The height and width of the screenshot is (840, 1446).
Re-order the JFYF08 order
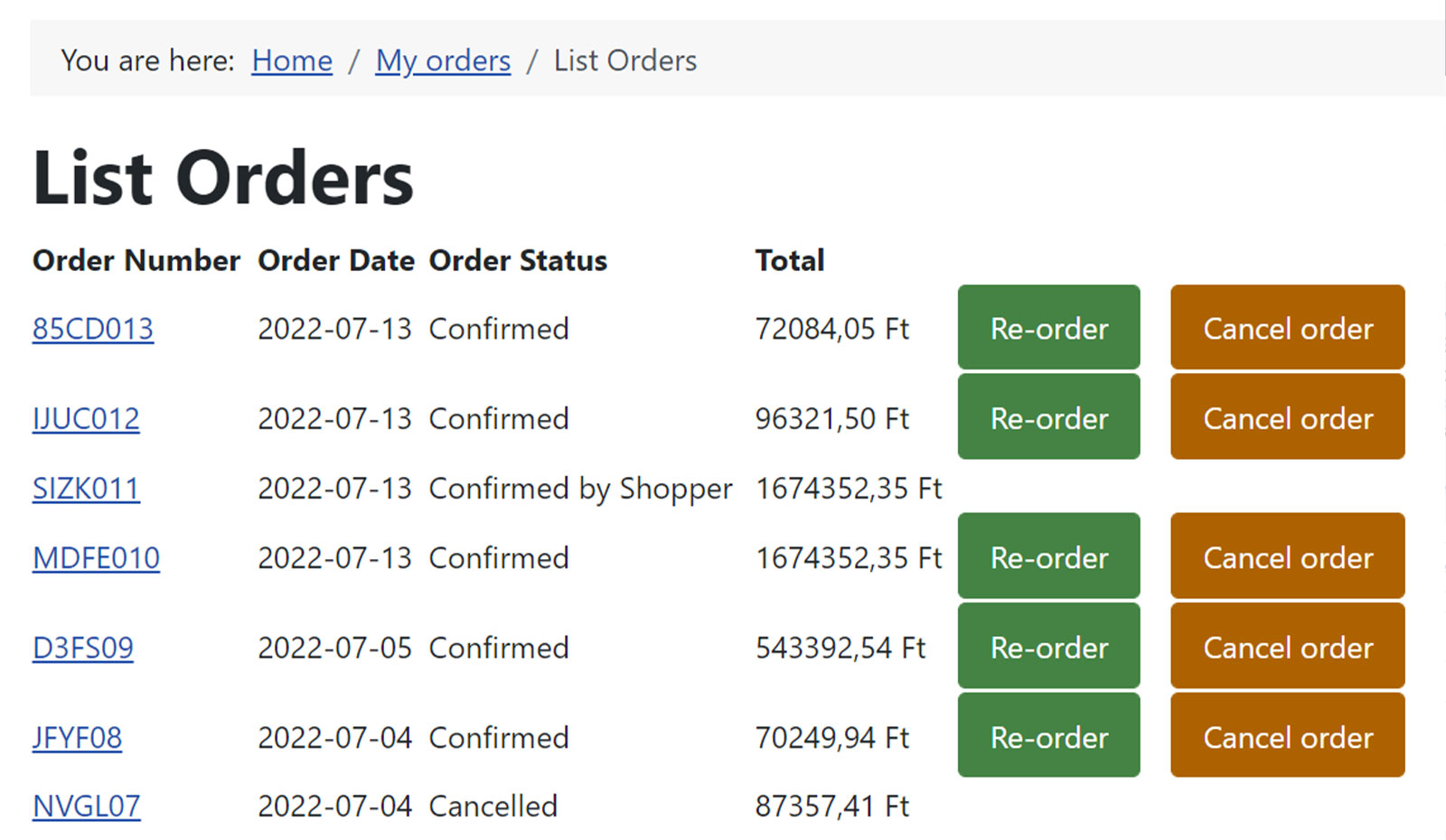point(1049,735)
